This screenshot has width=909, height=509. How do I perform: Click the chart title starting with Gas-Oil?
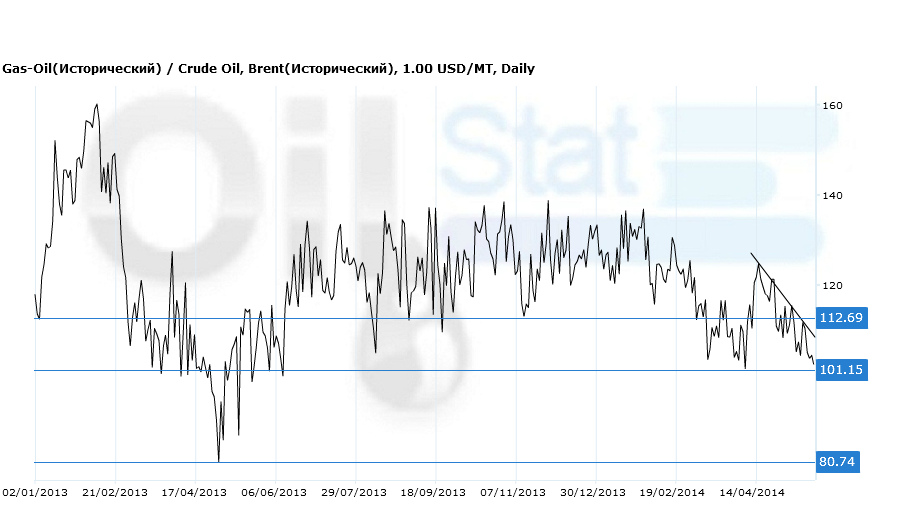click(268, 69)
